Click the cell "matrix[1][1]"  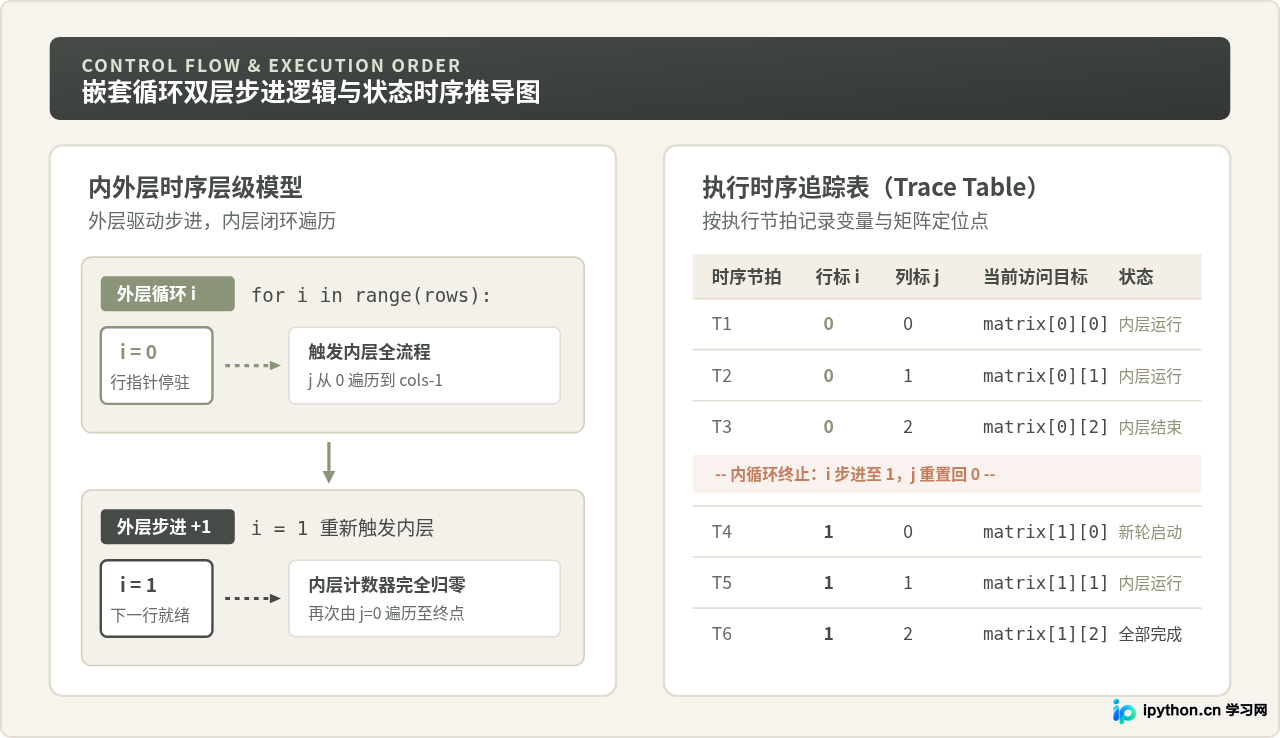click(x=1046, y=583)
